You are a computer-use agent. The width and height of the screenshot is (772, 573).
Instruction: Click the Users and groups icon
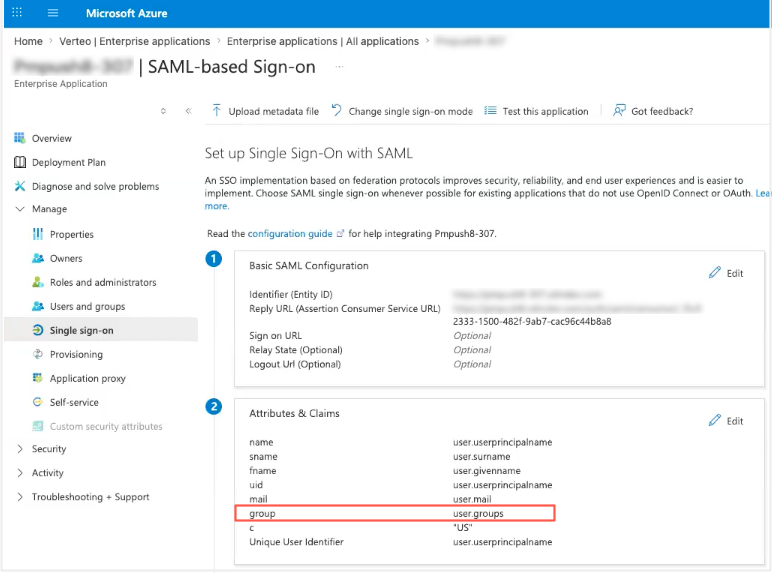click(x=38, y=306)
